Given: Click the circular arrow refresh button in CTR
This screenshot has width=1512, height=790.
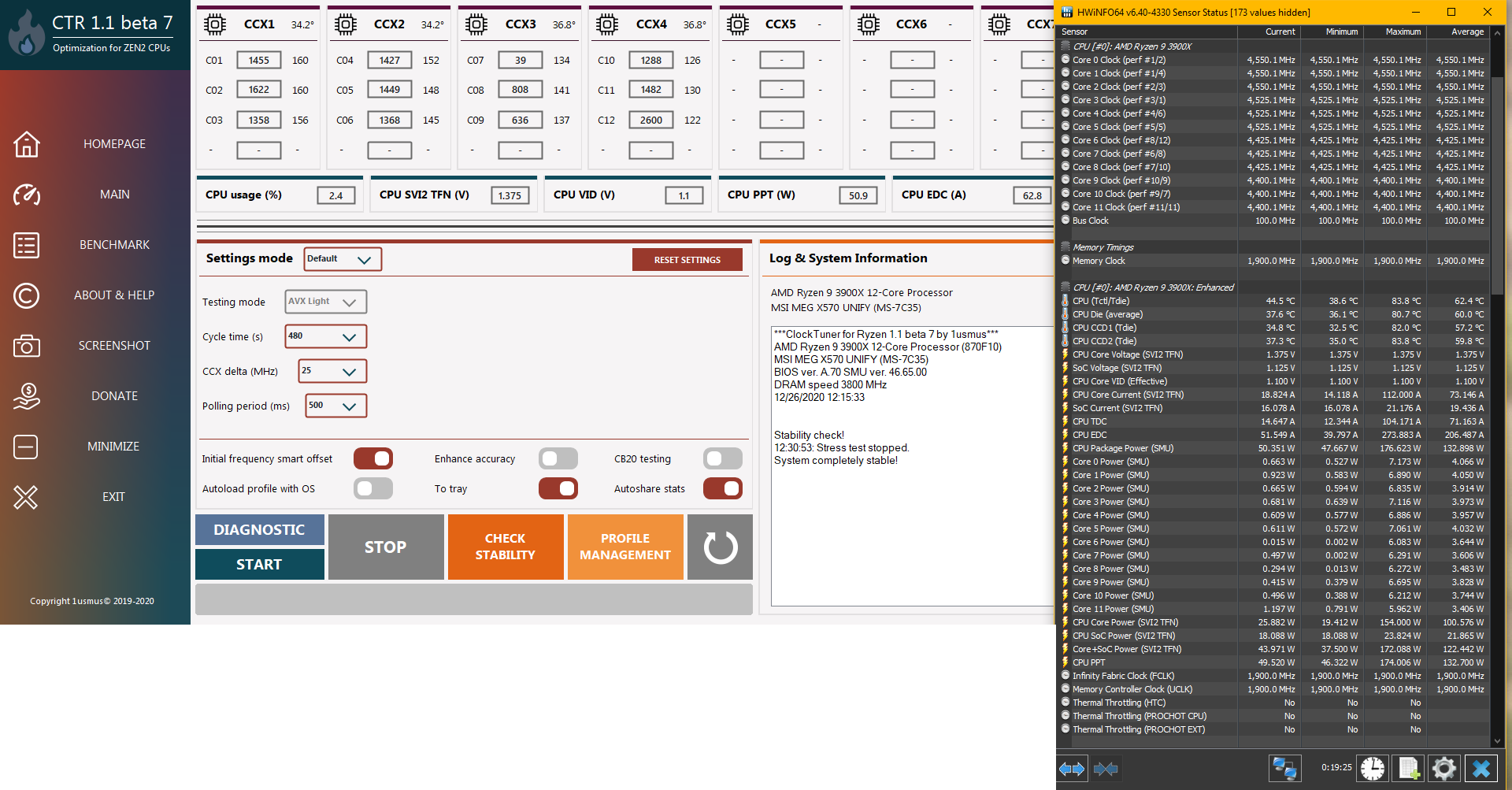Looking at the screenshot, I should coord(720,547).
